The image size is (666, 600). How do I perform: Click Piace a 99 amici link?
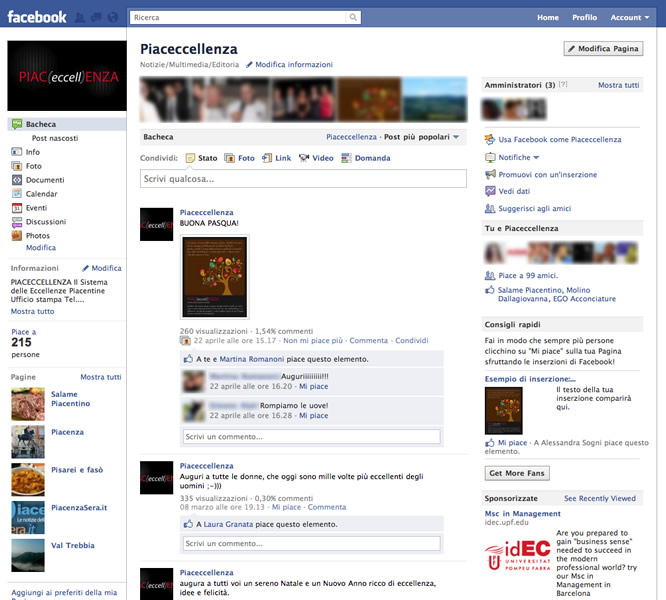point(528,276)
